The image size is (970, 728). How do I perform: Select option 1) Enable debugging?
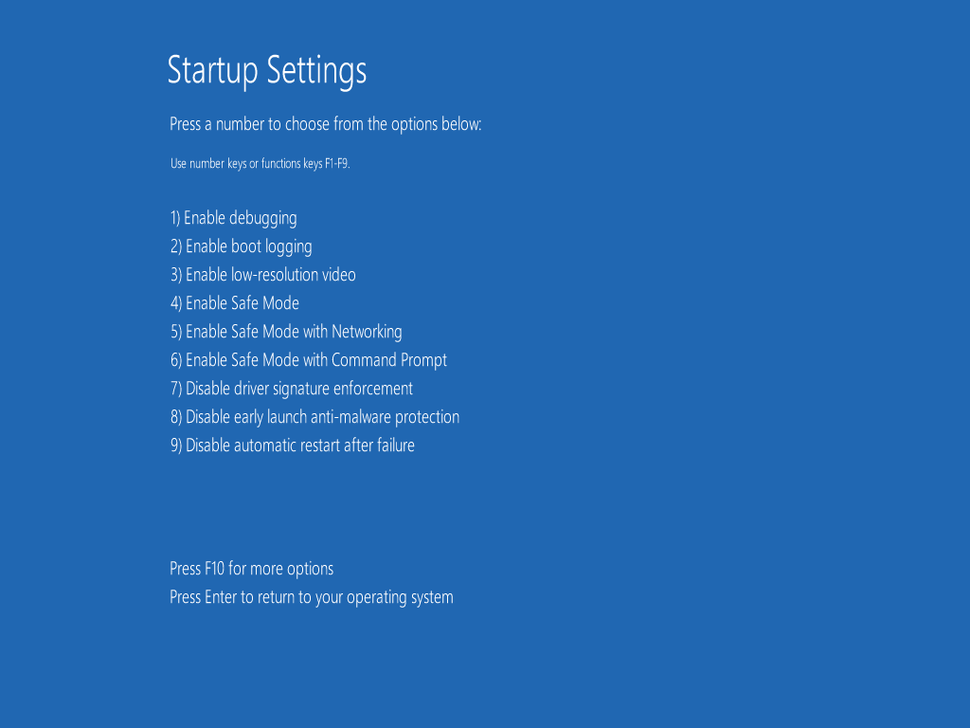(233, 217)
